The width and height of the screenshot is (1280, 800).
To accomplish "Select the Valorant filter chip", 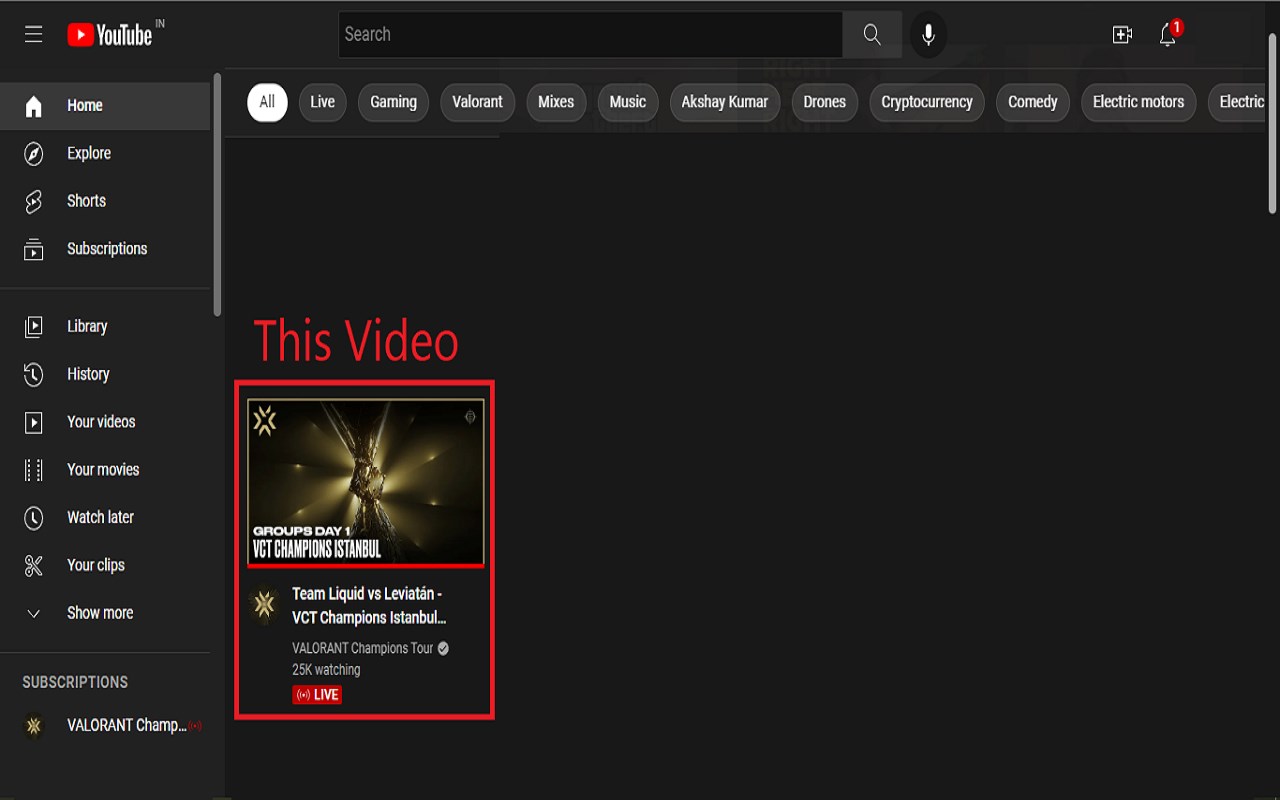I will tap(478, 102).
